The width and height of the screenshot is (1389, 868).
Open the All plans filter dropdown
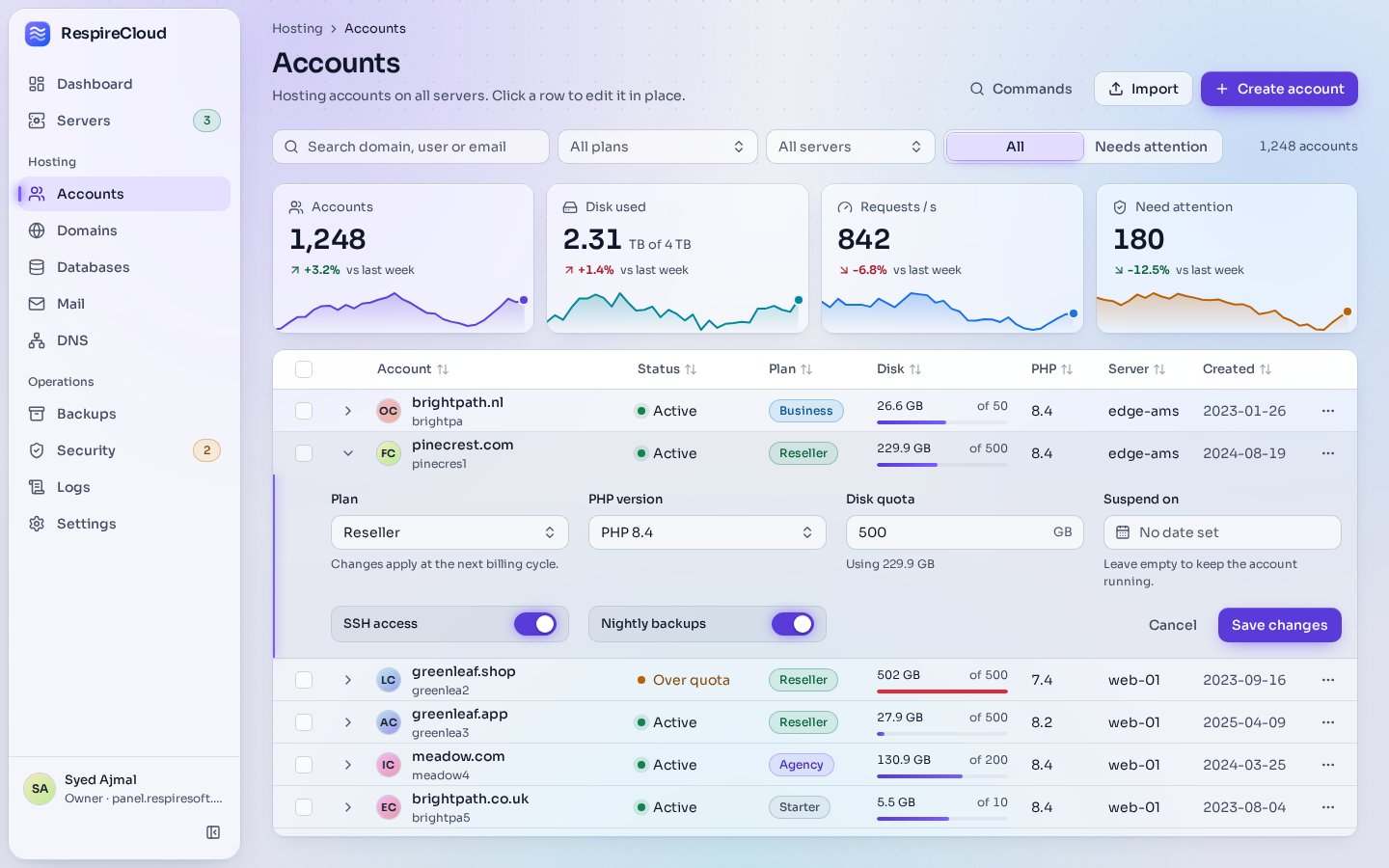tap(658, 147)
